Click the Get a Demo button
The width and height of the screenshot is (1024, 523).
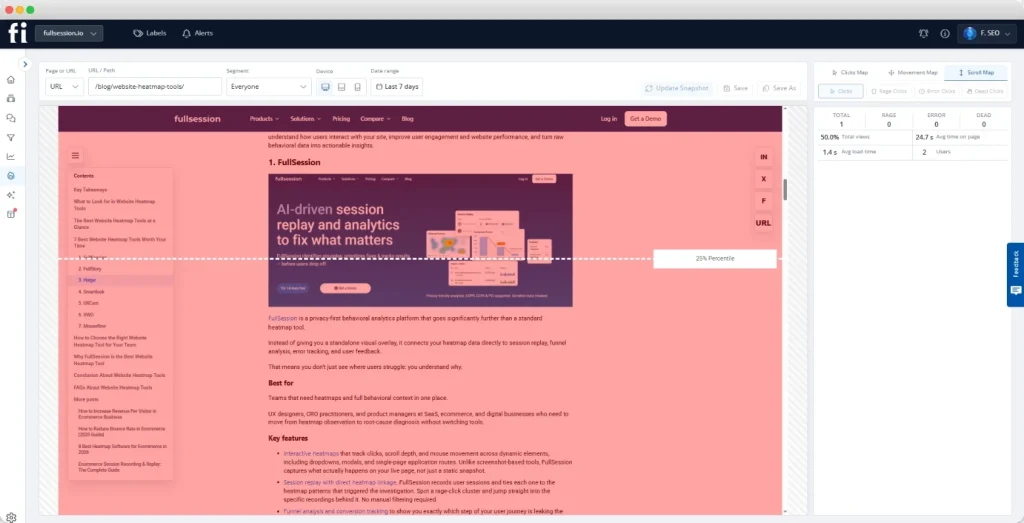[x=645, y=119]
